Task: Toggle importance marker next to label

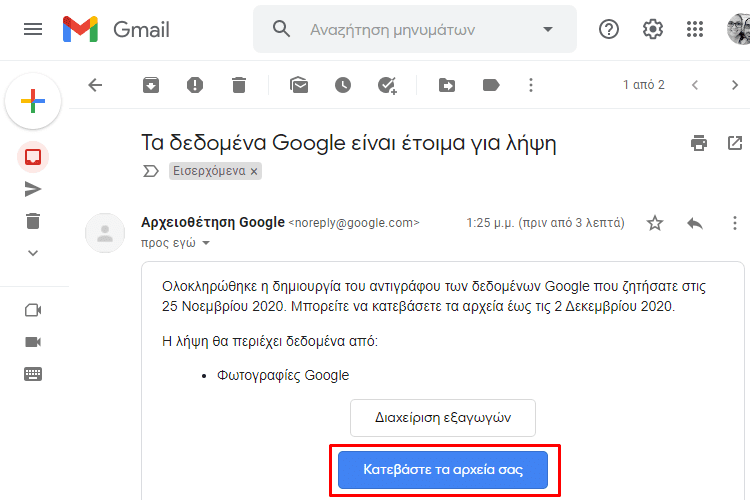Action: click(x=151, y=171)
